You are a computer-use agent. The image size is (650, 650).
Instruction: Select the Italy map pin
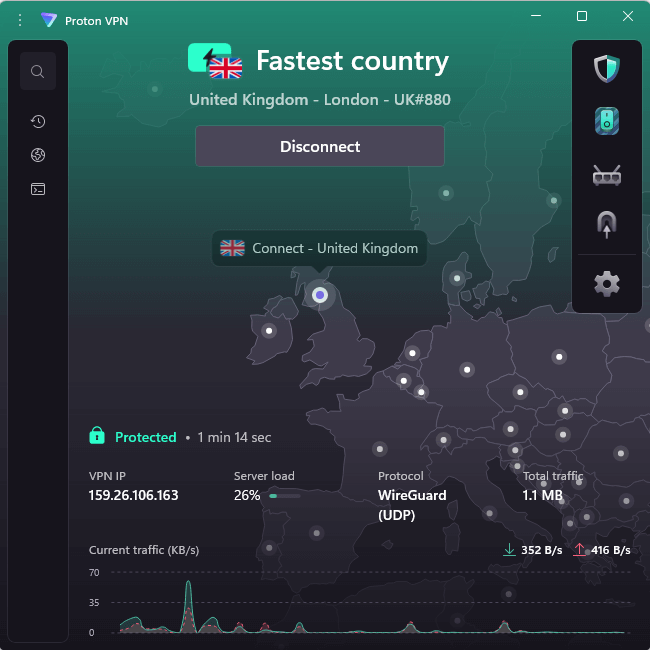490,514
